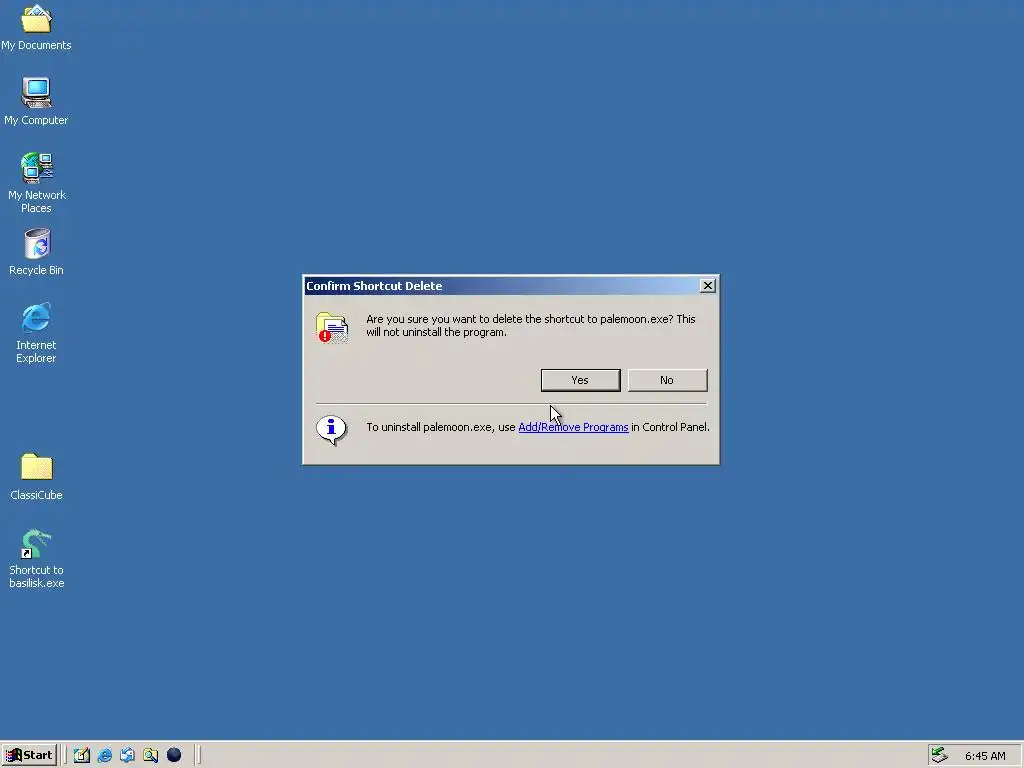This screenshot has height=768, width=1024.
Task: Close the Confirm Shortcut Delete dialog
Action: point(707,285)
